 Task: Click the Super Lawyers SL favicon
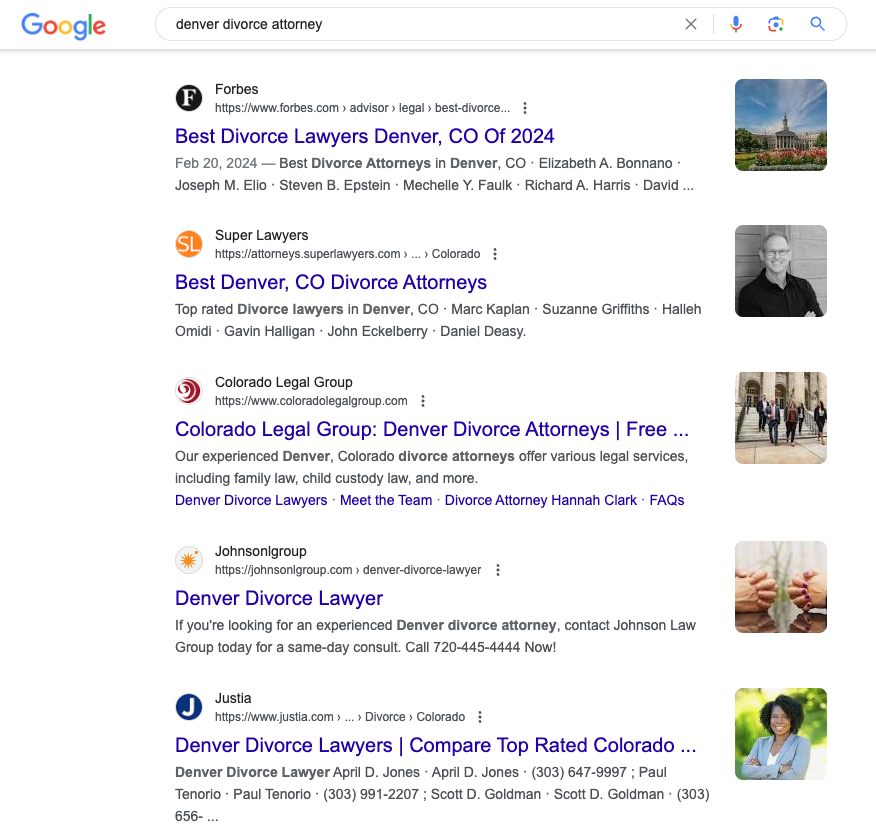tap(189, 244)
